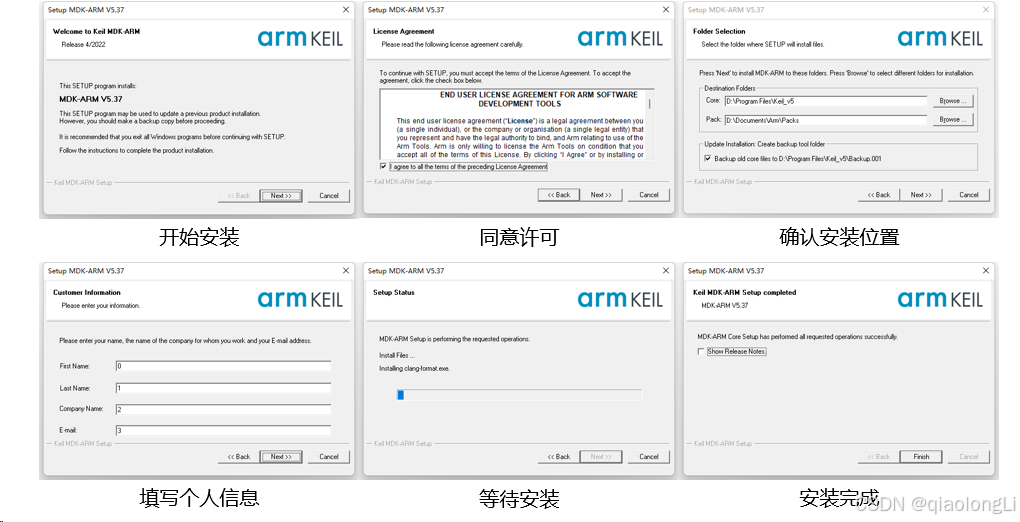Click the Core destination folder field
This screenshot has width=1020, height=522.
pos(825,101)
